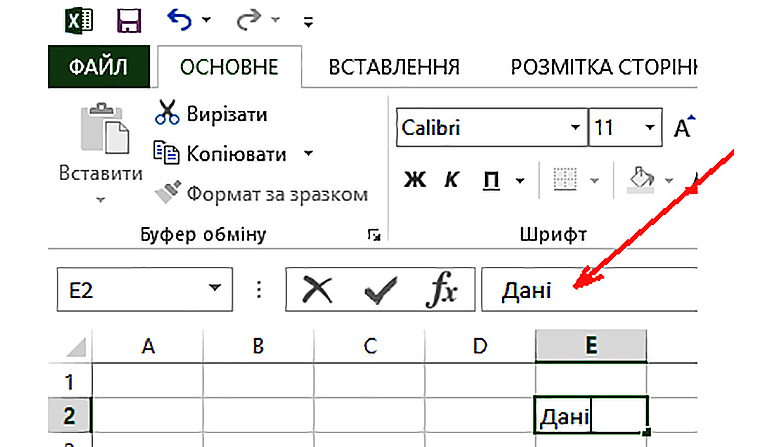Screen dimensions: 776x447
Task: Click the fill color paint bucket
Action: [x=640, y=179]
